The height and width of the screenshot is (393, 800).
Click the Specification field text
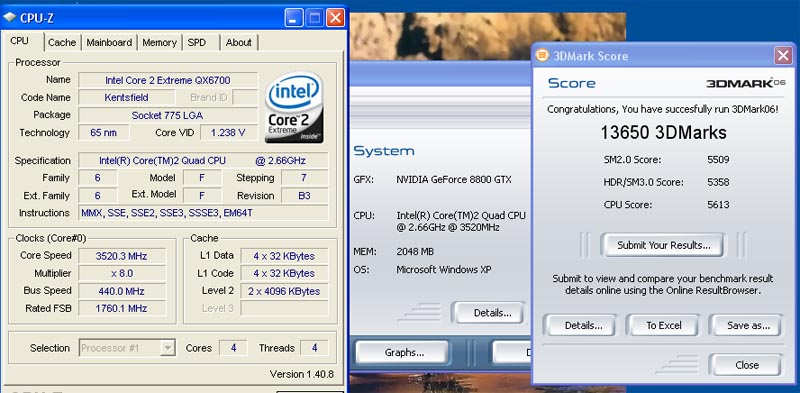click(x=203, y=161)
